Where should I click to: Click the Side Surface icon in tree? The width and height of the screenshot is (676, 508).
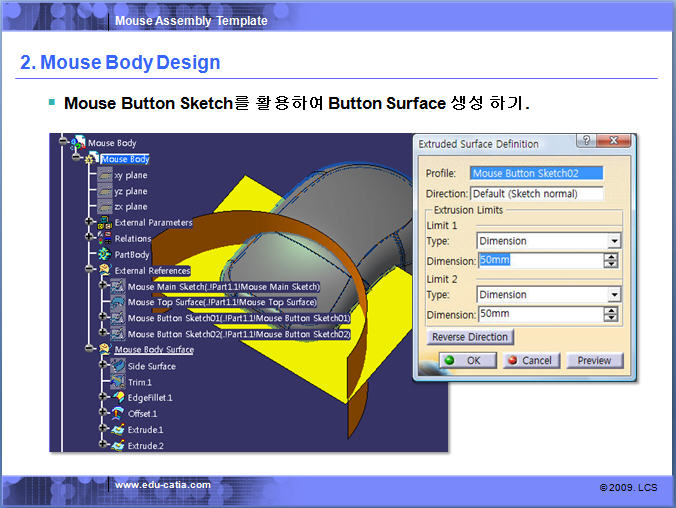(116, 366)
